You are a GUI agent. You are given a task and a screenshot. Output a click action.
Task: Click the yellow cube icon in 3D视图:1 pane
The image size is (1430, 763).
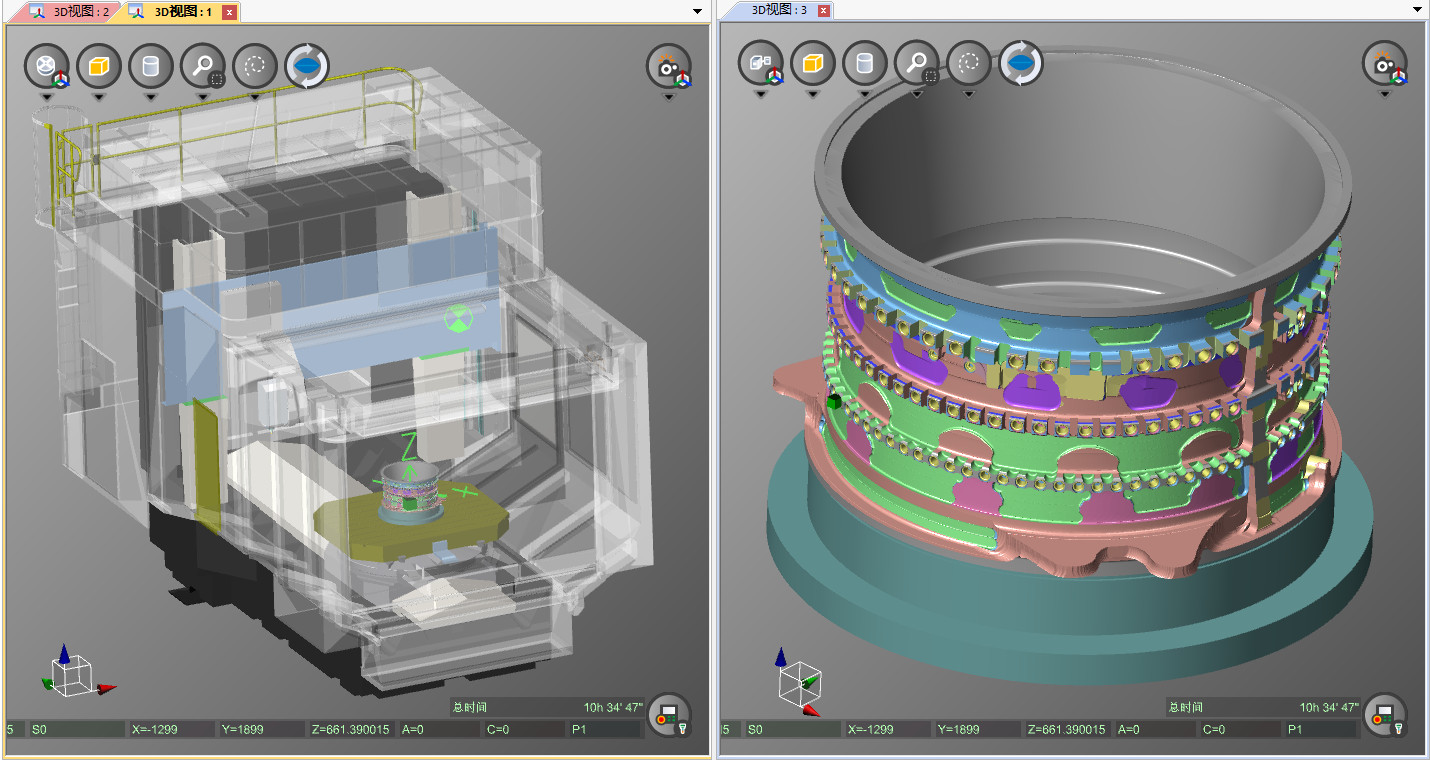pos(98,66)
